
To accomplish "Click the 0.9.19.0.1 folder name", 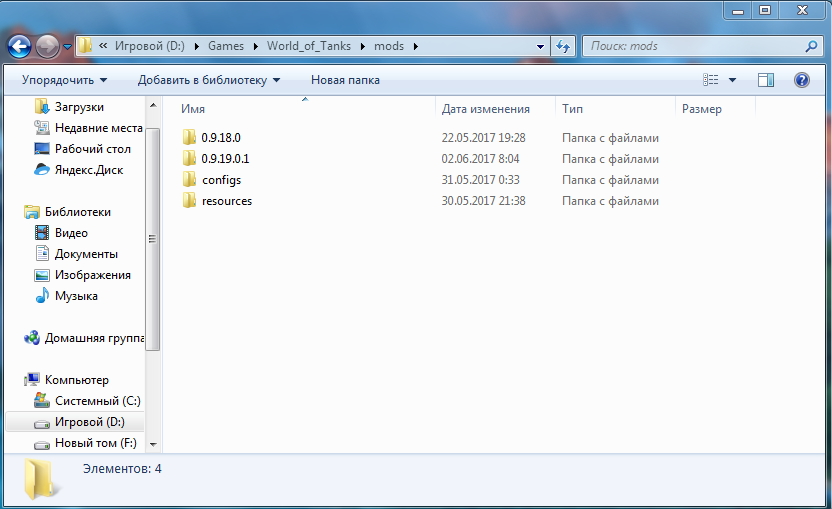I will [x=225, y=159].
